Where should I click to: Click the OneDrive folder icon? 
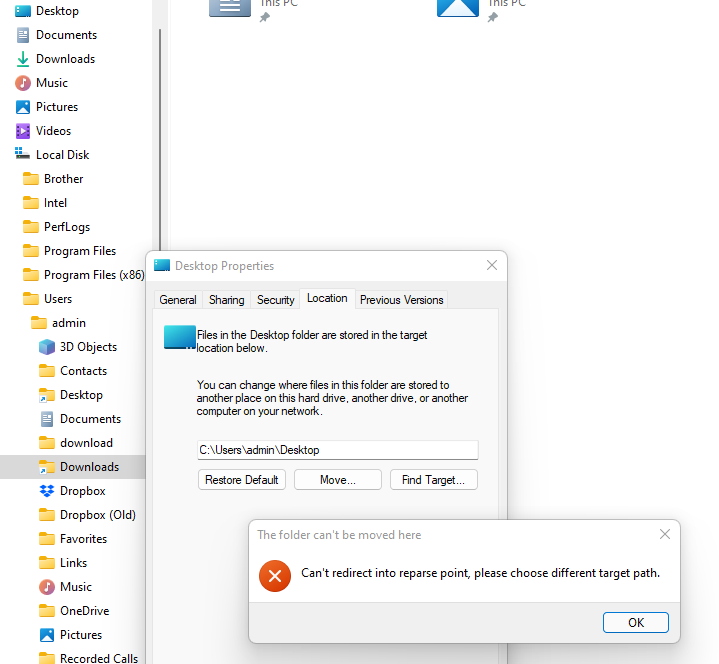[47, 611]
